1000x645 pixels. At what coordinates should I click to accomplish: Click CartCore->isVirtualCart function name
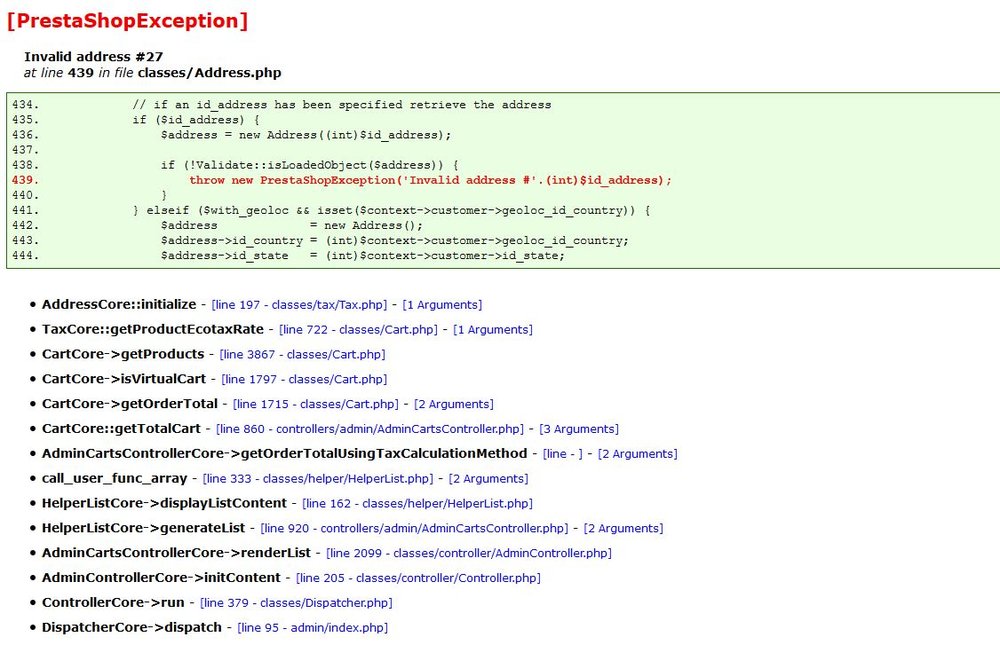tap(124, 380)
